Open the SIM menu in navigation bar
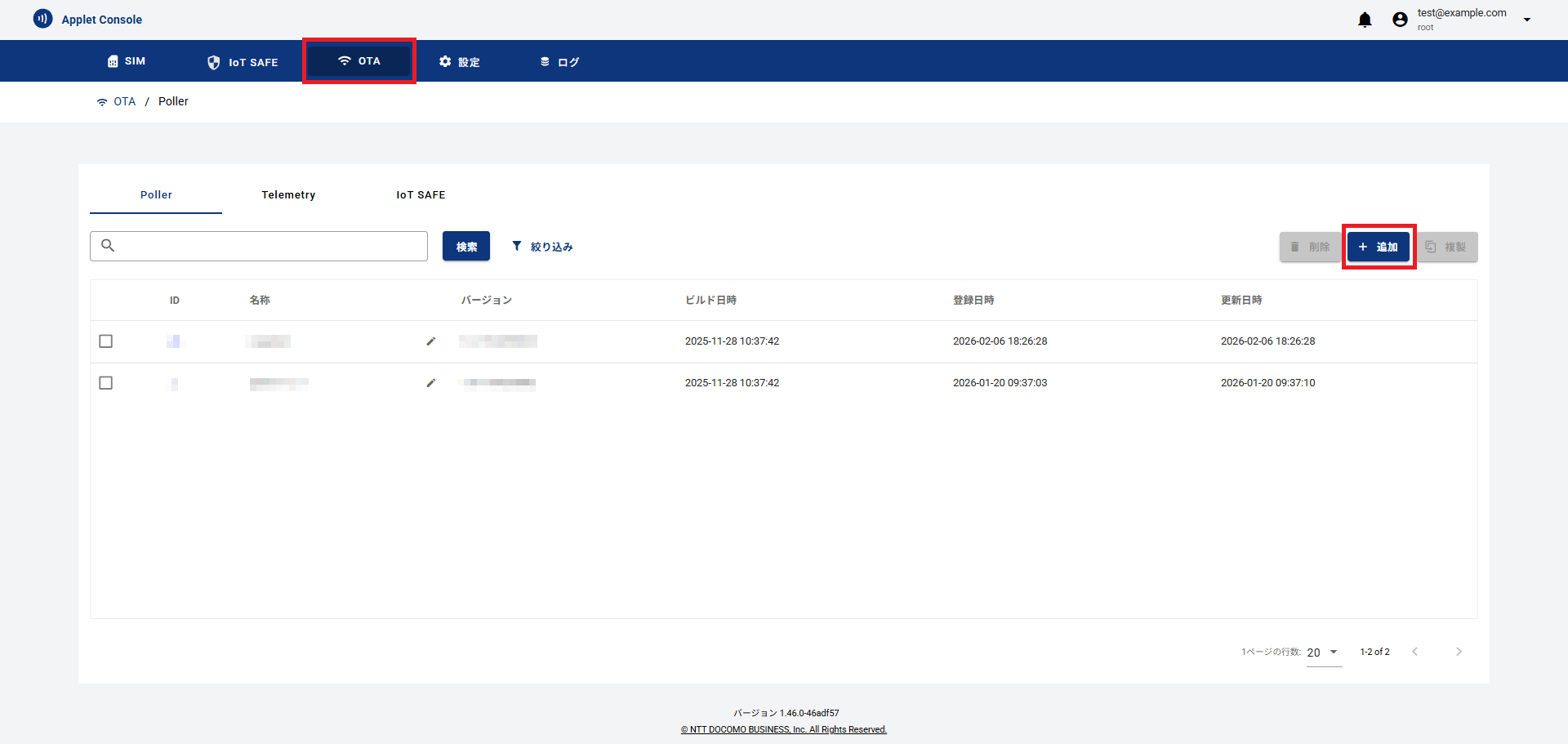Image resolution: width=1568 pixels, height=744 pixels. (127, 61)
